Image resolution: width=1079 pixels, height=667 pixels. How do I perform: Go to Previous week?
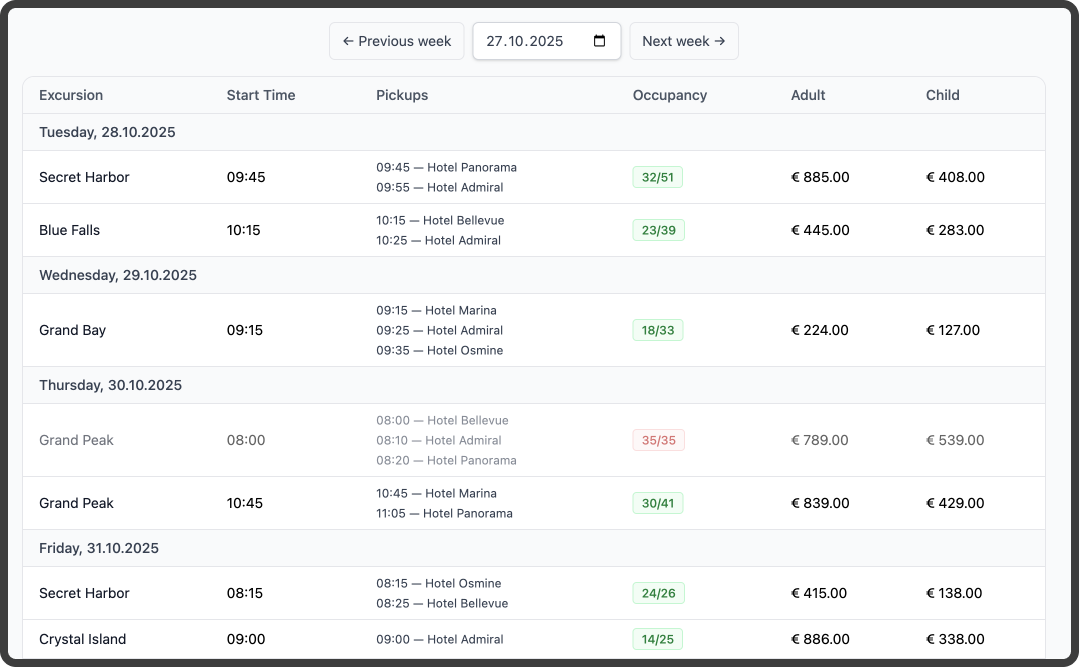[396, 41]
